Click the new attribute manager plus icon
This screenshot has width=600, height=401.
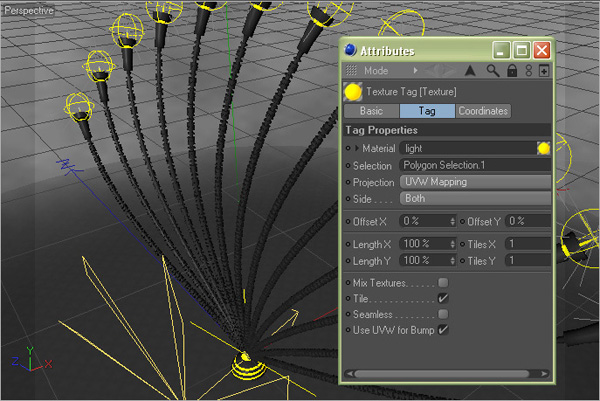tap(544, 71)
